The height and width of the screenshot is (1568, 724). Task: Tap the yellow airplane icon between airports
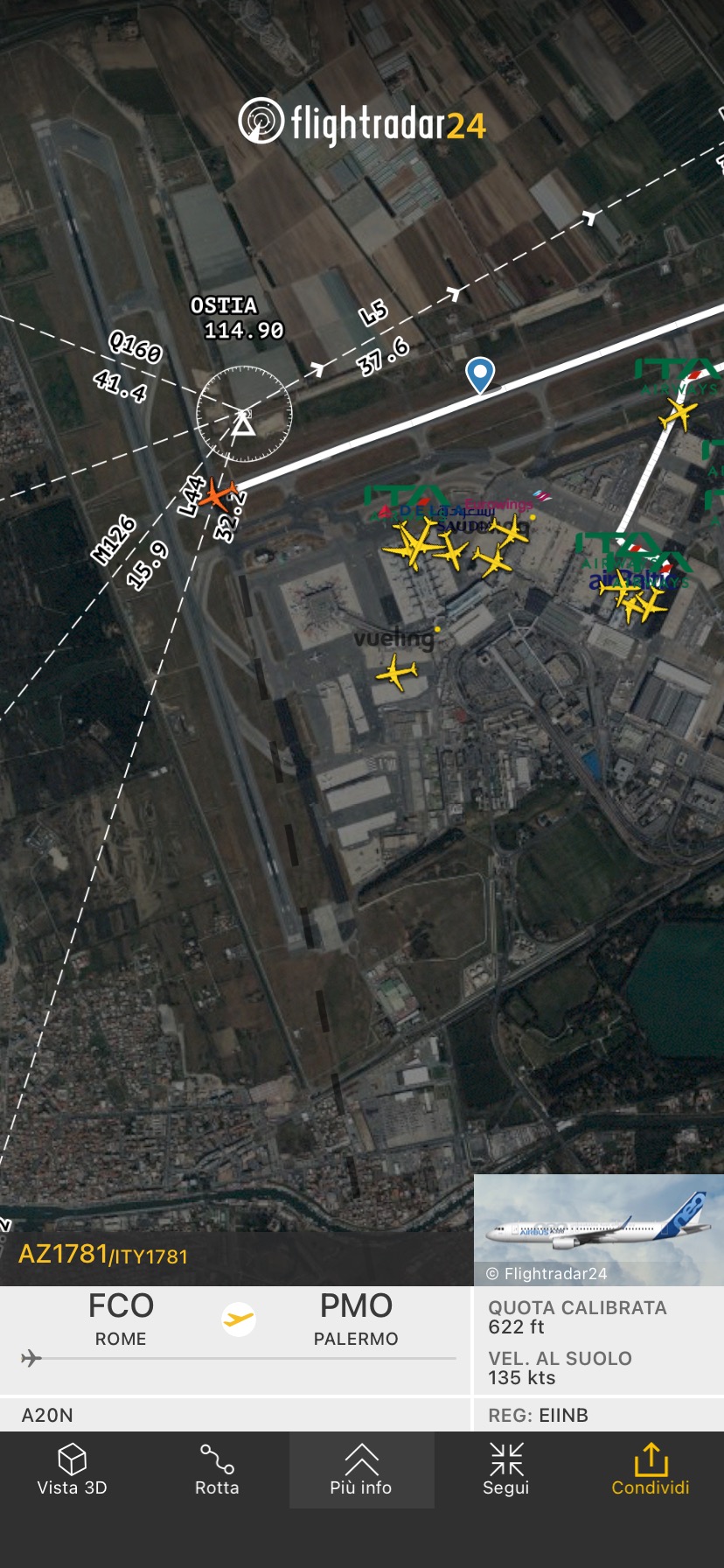click(238, 1319)
